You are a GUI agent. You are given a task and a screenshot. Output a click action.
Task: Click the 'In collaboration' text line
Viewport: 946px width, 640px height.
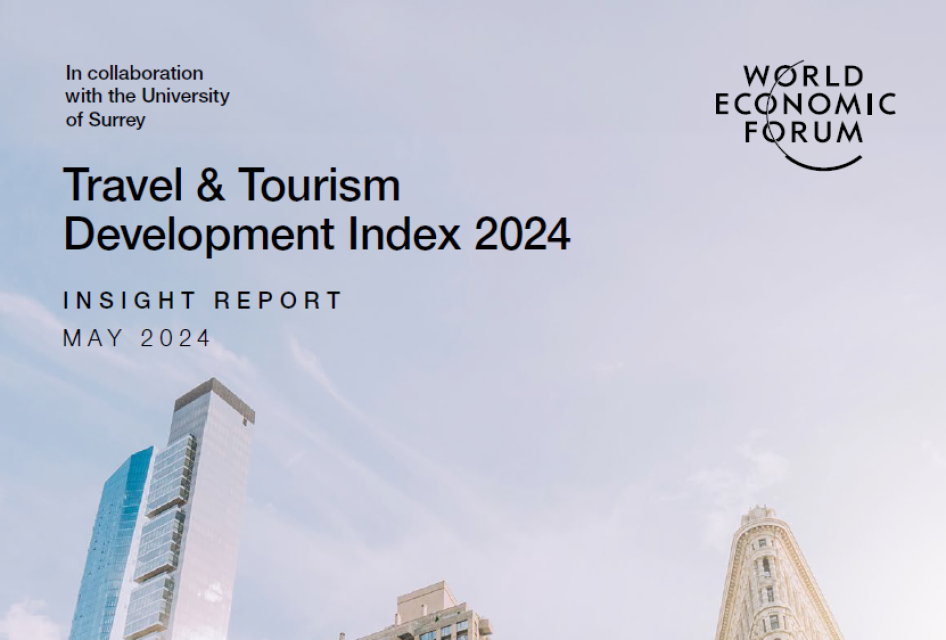(x=135, y=73)
